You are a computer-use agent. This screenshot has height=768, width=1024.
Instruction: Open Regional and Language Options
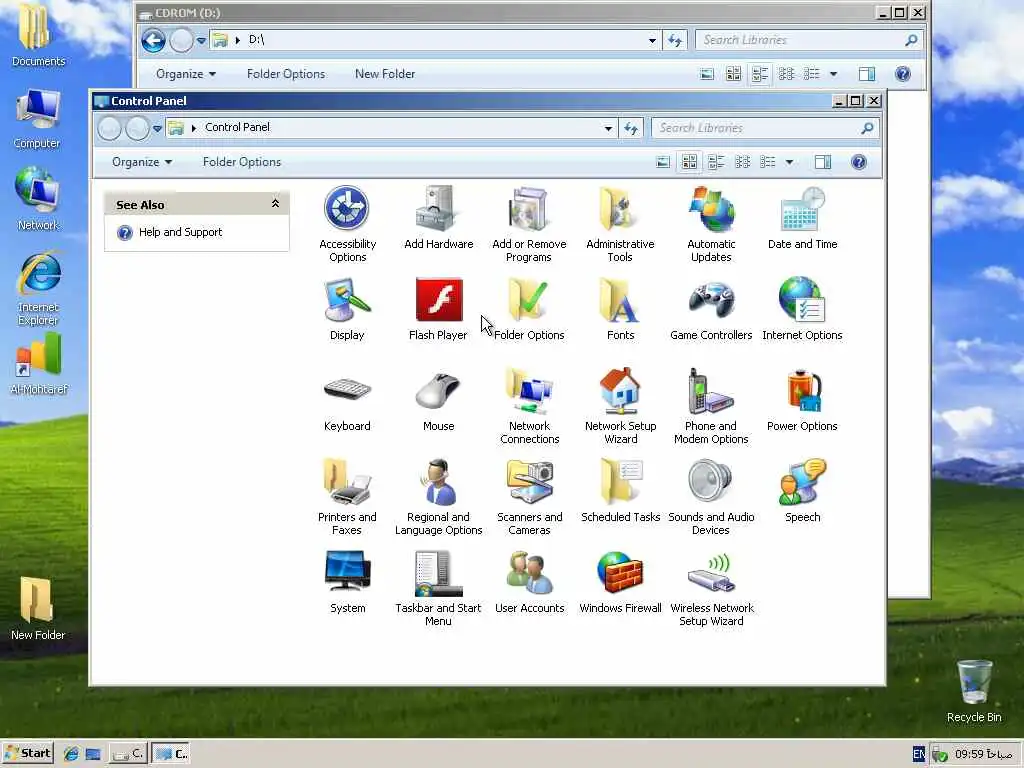[x=438, y=497]
